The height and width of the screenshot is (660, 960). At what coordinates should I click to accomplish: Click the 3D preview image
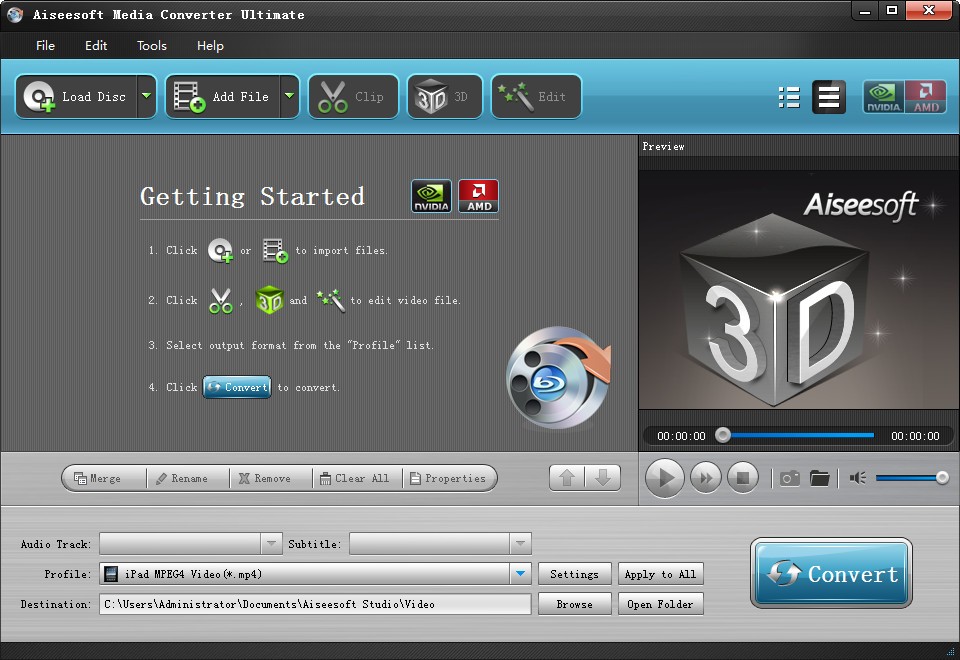tap(798, 290)
